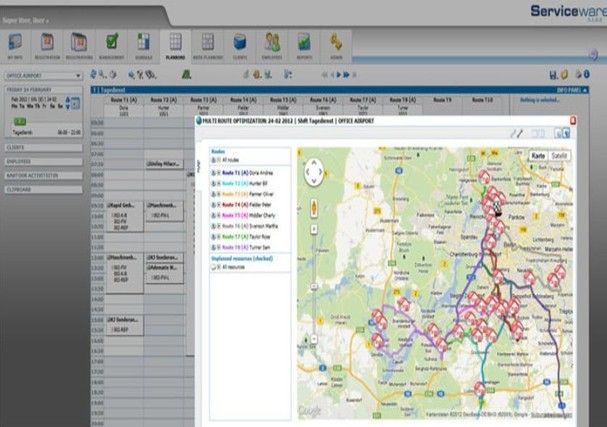Select the Karte map view button
The height and width of the screenshot is (427, 607).
click(538, 156)
